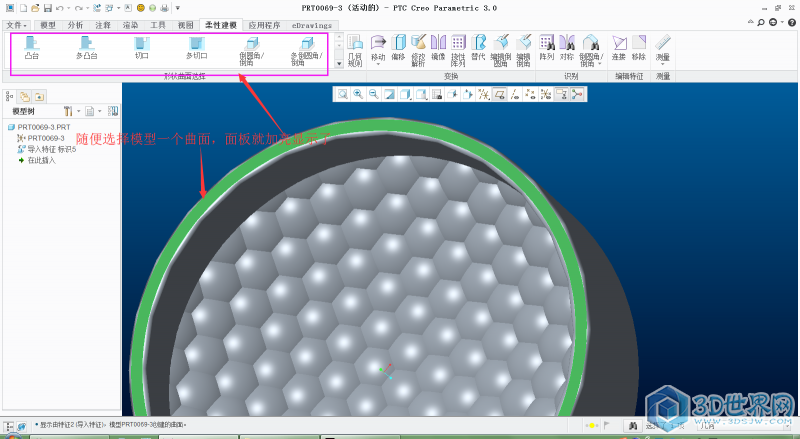Click the 替代 (Substitute) tool

click(x=479, y=47)
